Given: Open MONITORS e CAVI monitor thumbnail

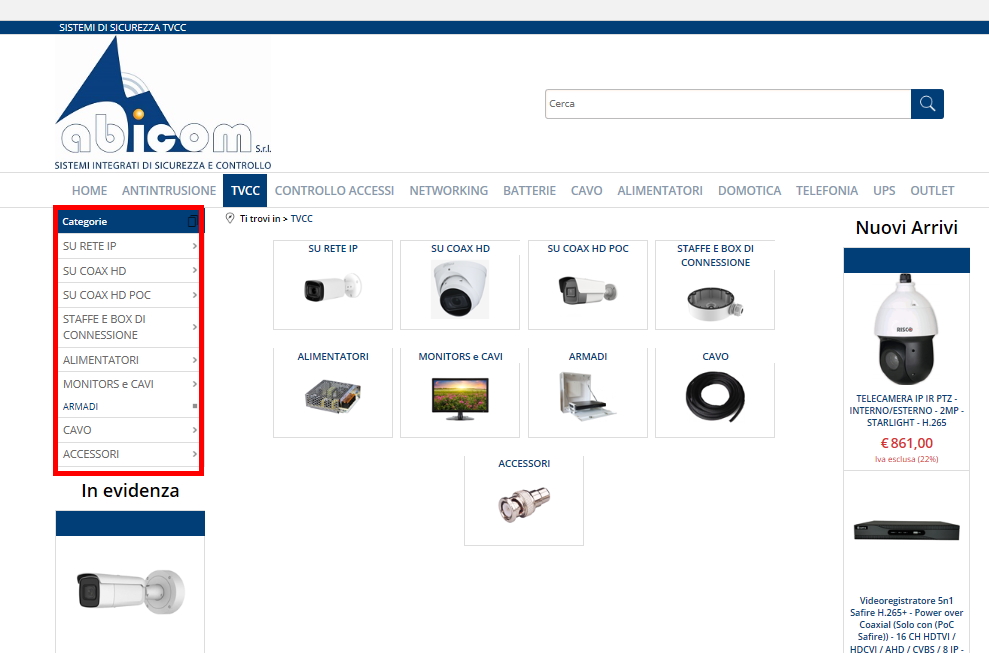Looking at the screenshot, I should click(x=460, y=397).
